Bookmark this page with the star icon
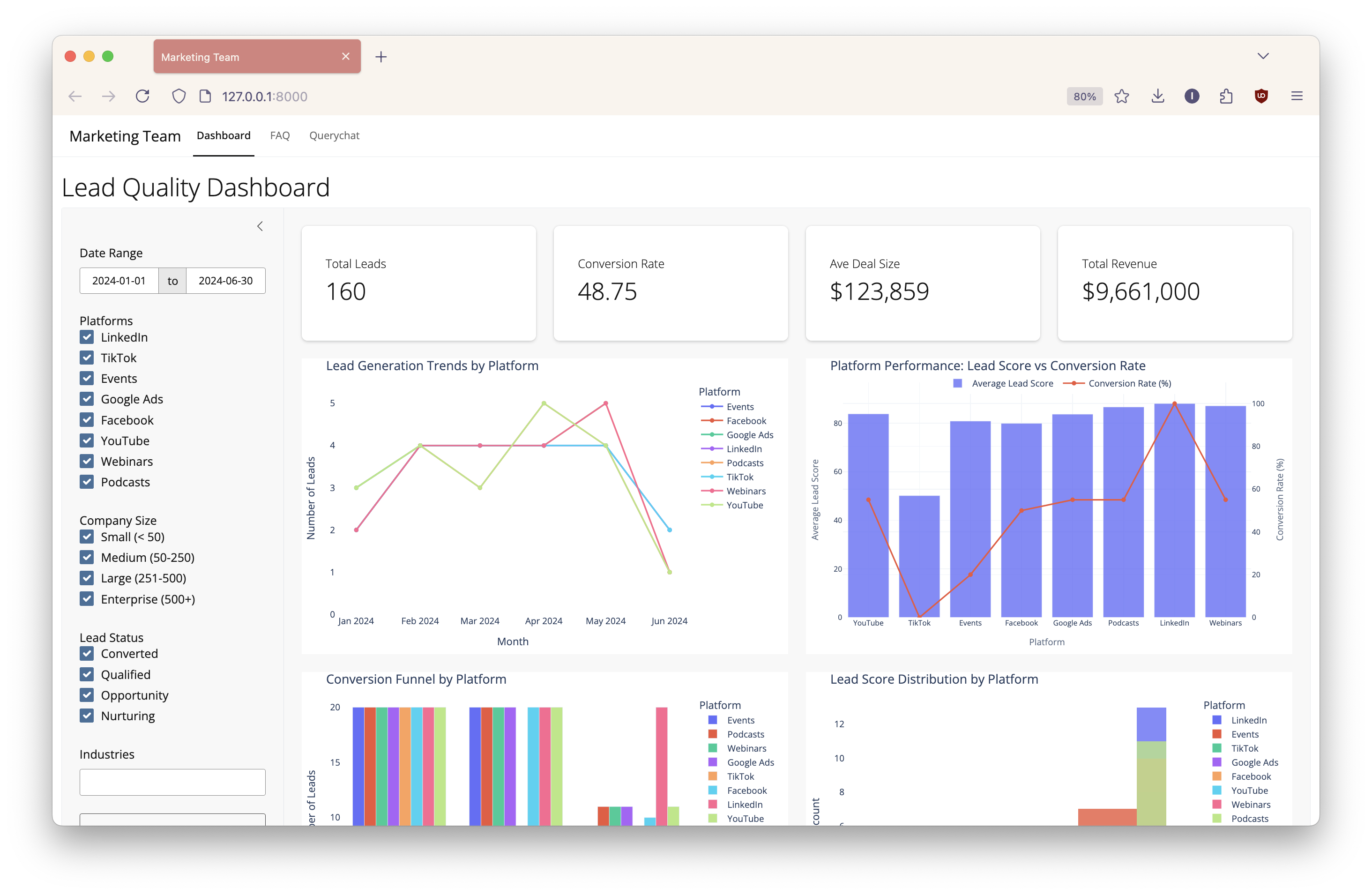 pos(1121,96)
